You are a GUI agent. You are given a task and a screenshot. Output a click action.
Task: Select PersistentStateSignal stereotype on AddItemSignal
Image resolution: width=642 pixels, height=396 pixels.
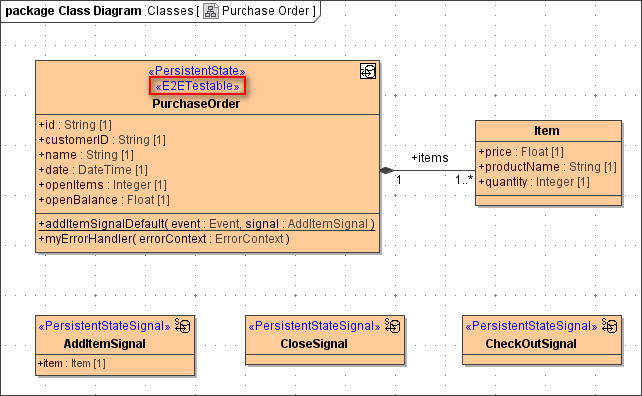104,326
